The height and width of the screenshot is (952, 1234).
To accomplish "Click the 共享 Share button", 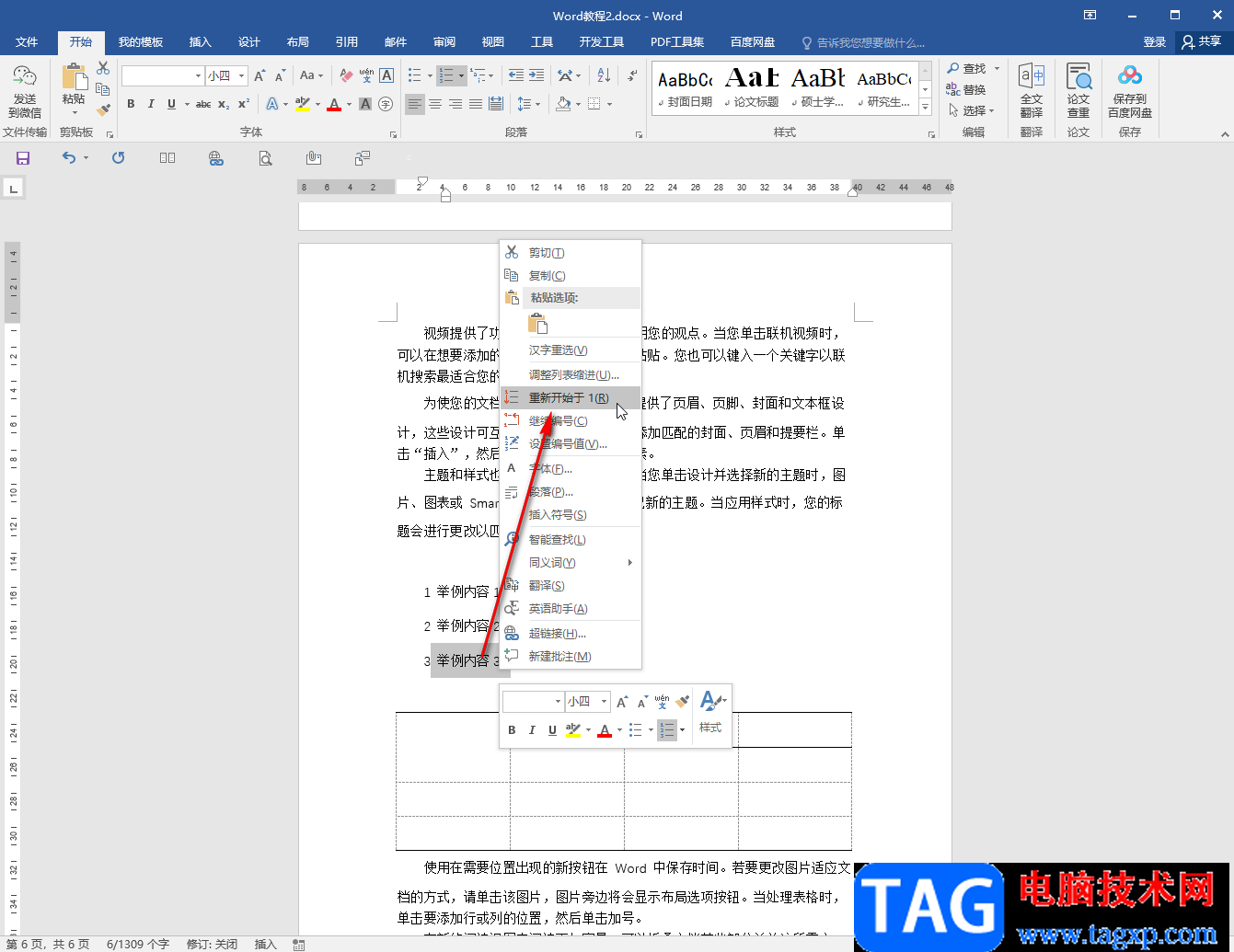I will point(1202,41).
